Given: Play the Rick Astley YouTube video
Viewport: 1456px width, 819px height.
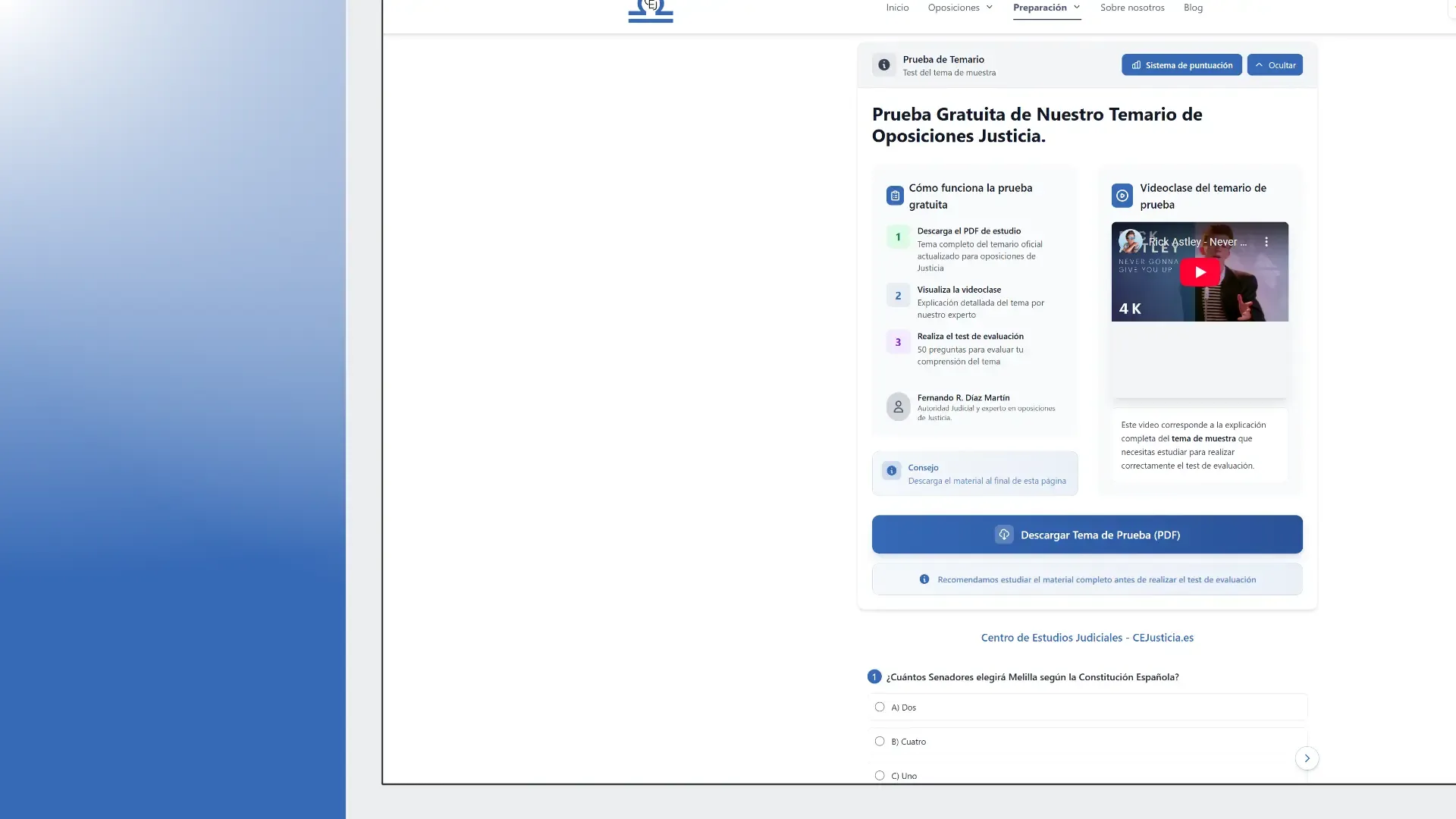Looking at the screenshot, I should click(1200, 271).
